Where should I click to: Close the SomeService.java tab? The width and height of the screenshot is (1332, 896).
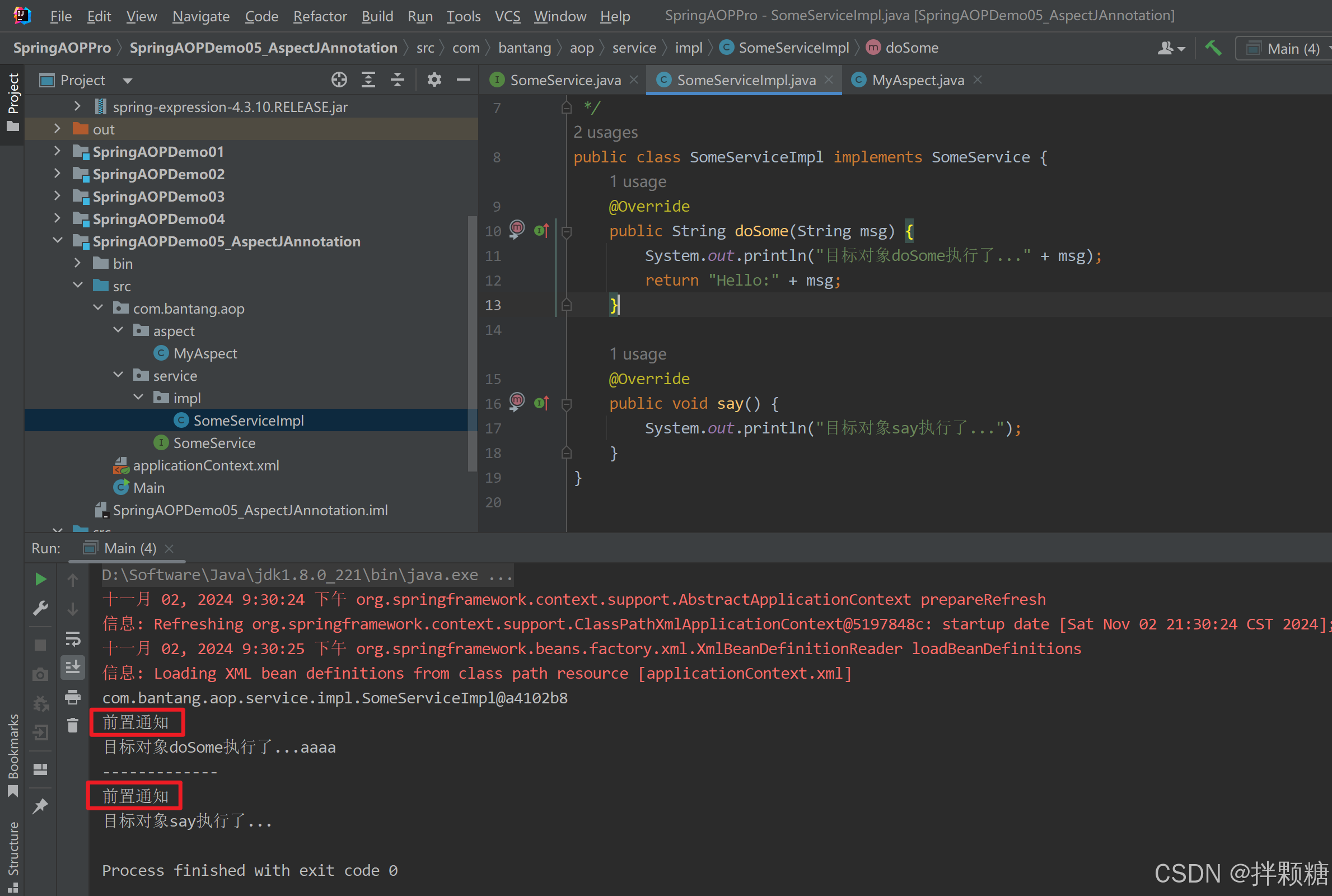[x=633, y=80]
